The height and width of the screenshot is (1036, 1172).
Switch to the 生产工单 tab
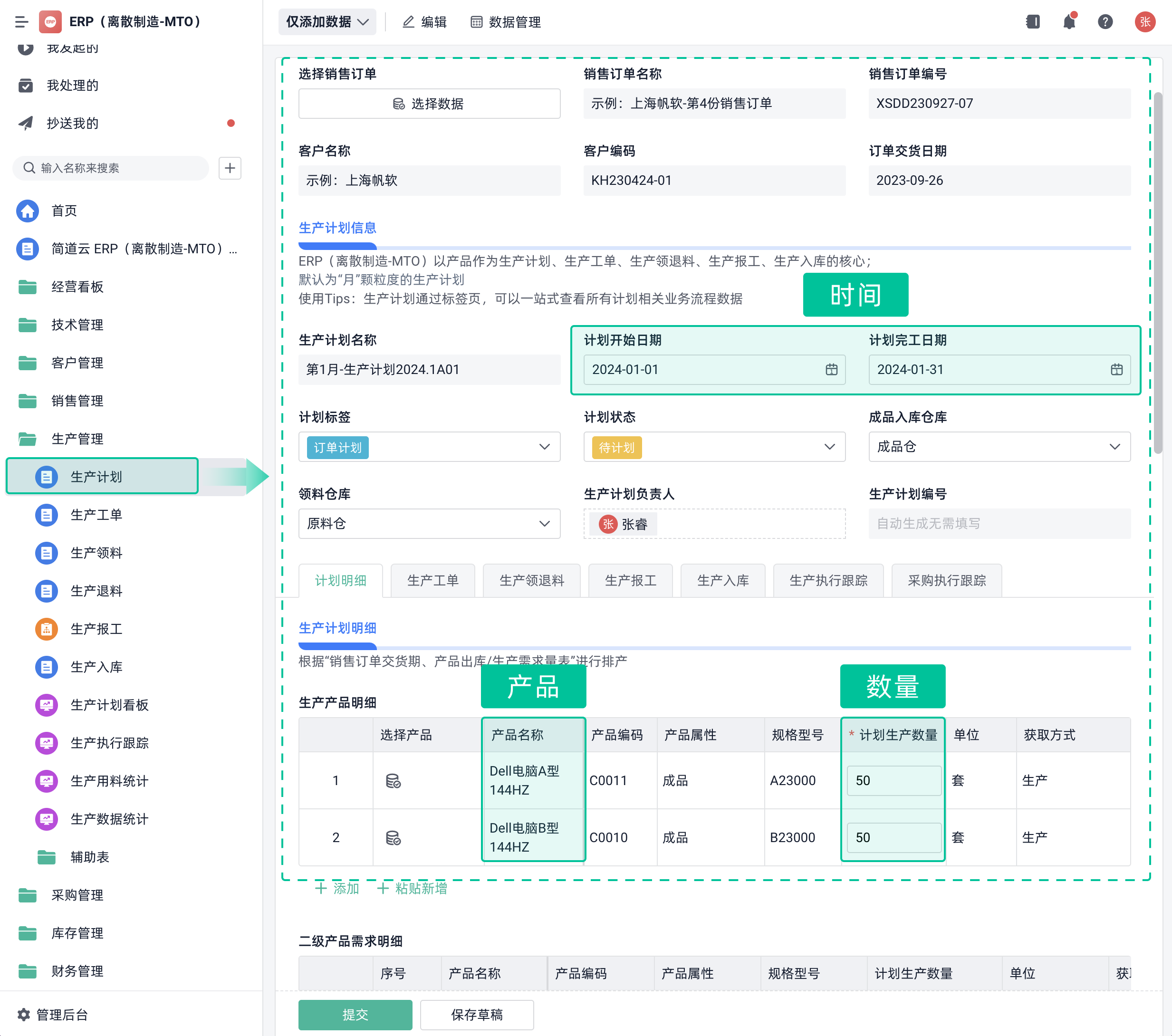point(433,580)
